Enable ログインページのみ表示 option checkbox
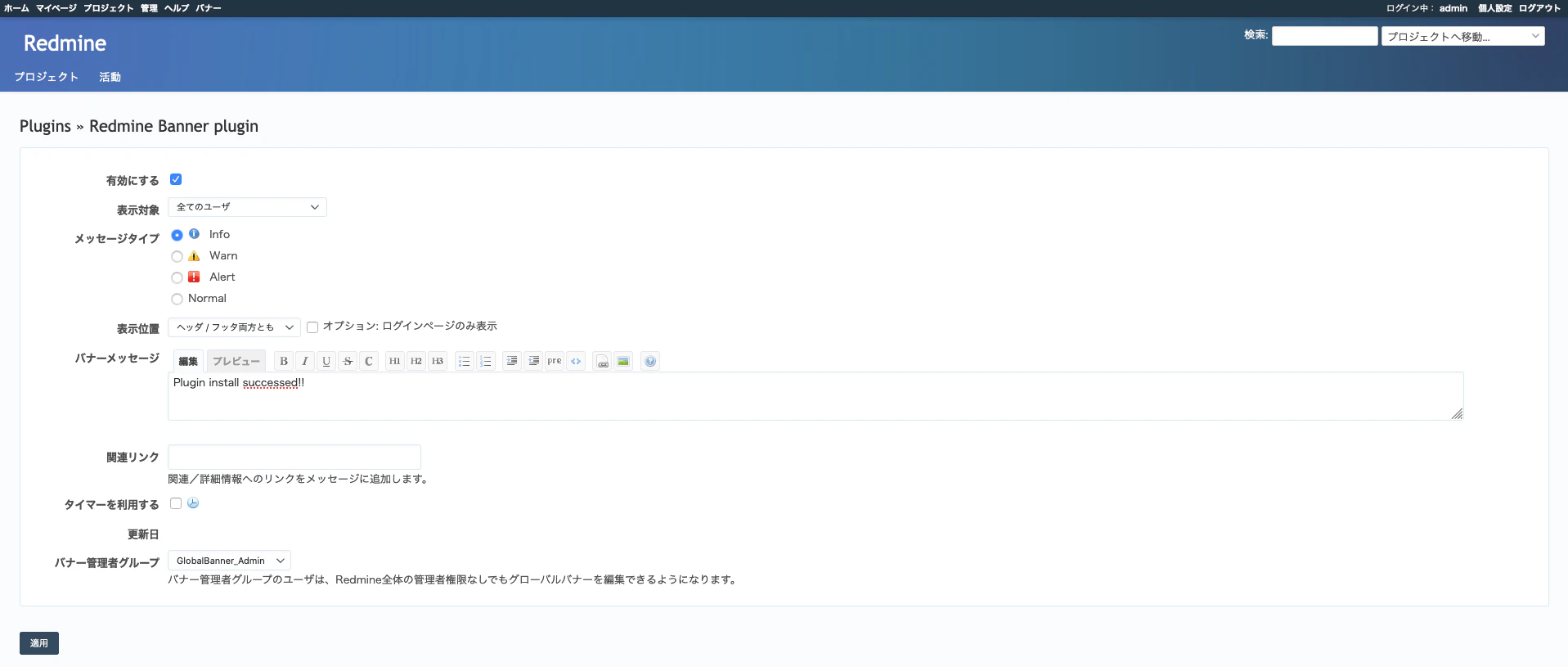The width and height of the screenshot is (1568, 667). [x=312, y=327]
